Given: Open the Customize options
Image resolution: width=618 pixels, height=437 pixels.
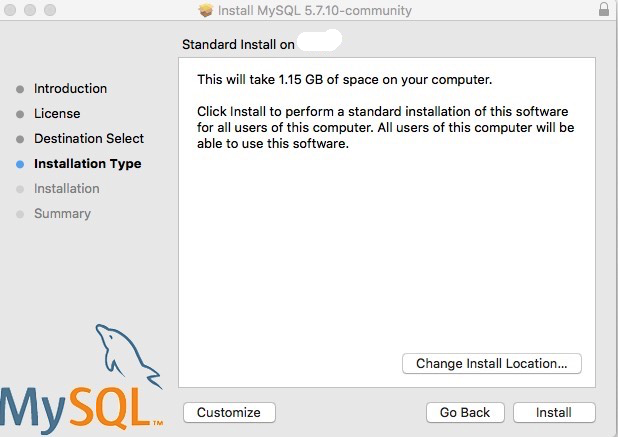Looking at the screenshot, I should [x=229, y=412].
